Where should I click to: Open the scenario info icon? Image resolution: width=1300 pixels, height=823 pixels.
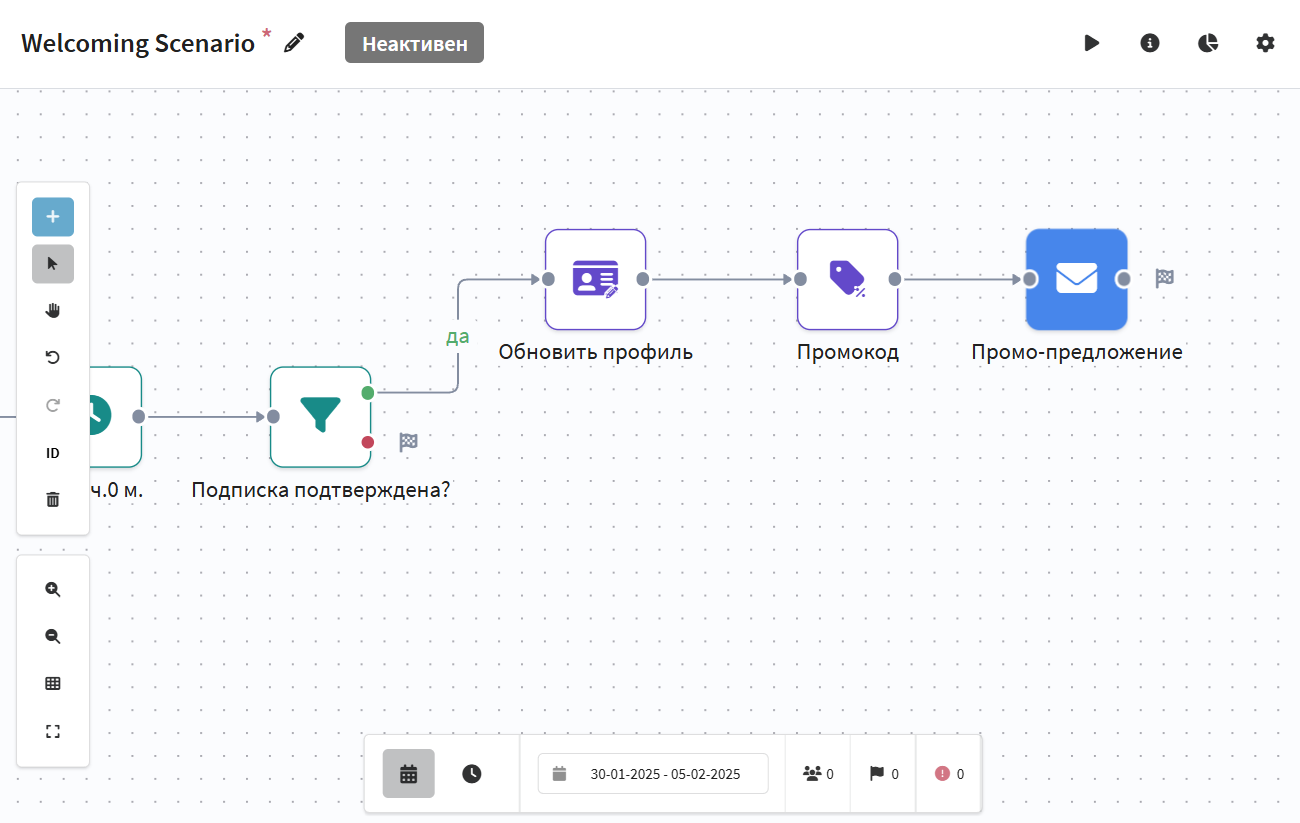(x=1150, y=43)
